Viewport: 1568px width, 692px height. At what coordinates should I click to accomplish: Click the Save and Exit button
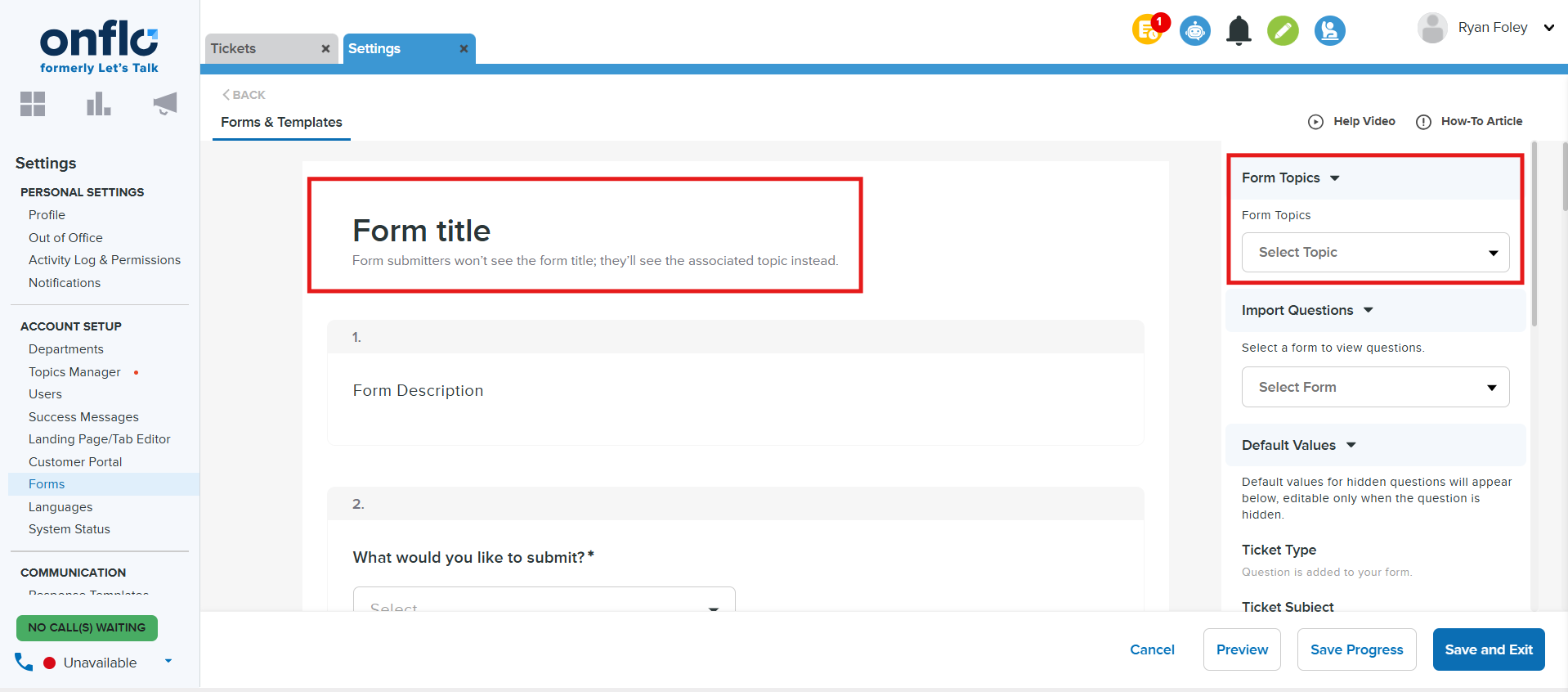[1488, 650]
